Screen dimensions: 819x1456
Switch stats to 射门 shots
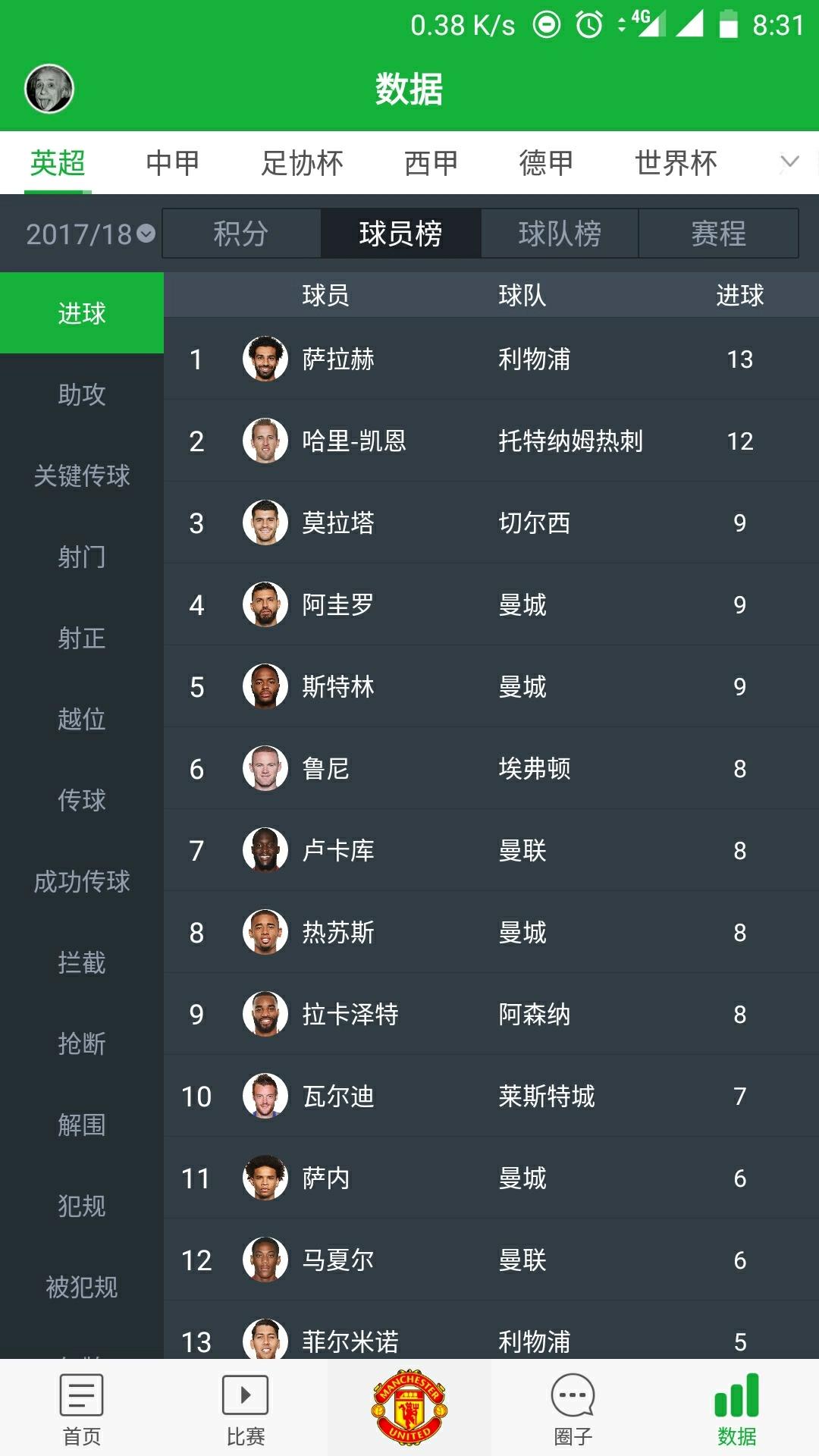coord(81,557)
